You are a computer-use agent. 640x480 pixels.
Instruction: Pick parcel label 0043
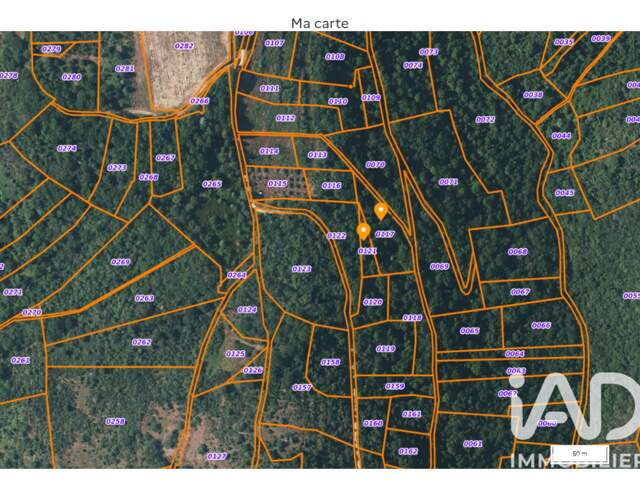point(565,193)
